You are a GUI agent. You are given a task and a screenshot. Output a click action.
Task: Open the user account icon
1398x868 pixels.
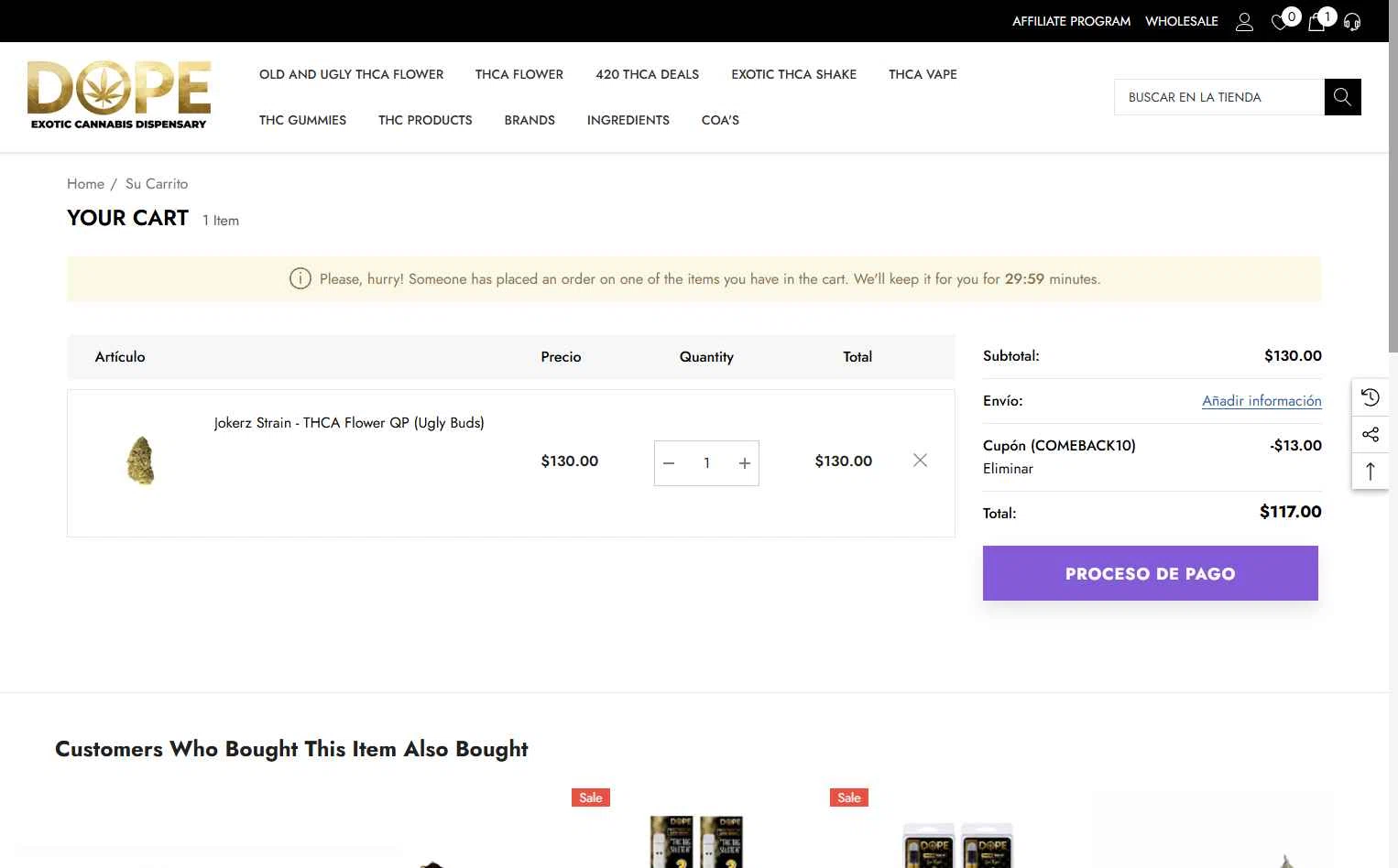[x=1244, y=22]
